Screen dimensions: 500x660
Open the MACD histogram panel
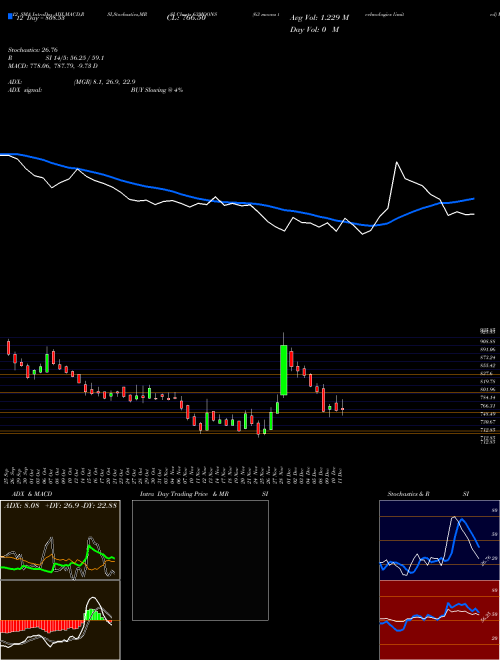click(60, 620)
